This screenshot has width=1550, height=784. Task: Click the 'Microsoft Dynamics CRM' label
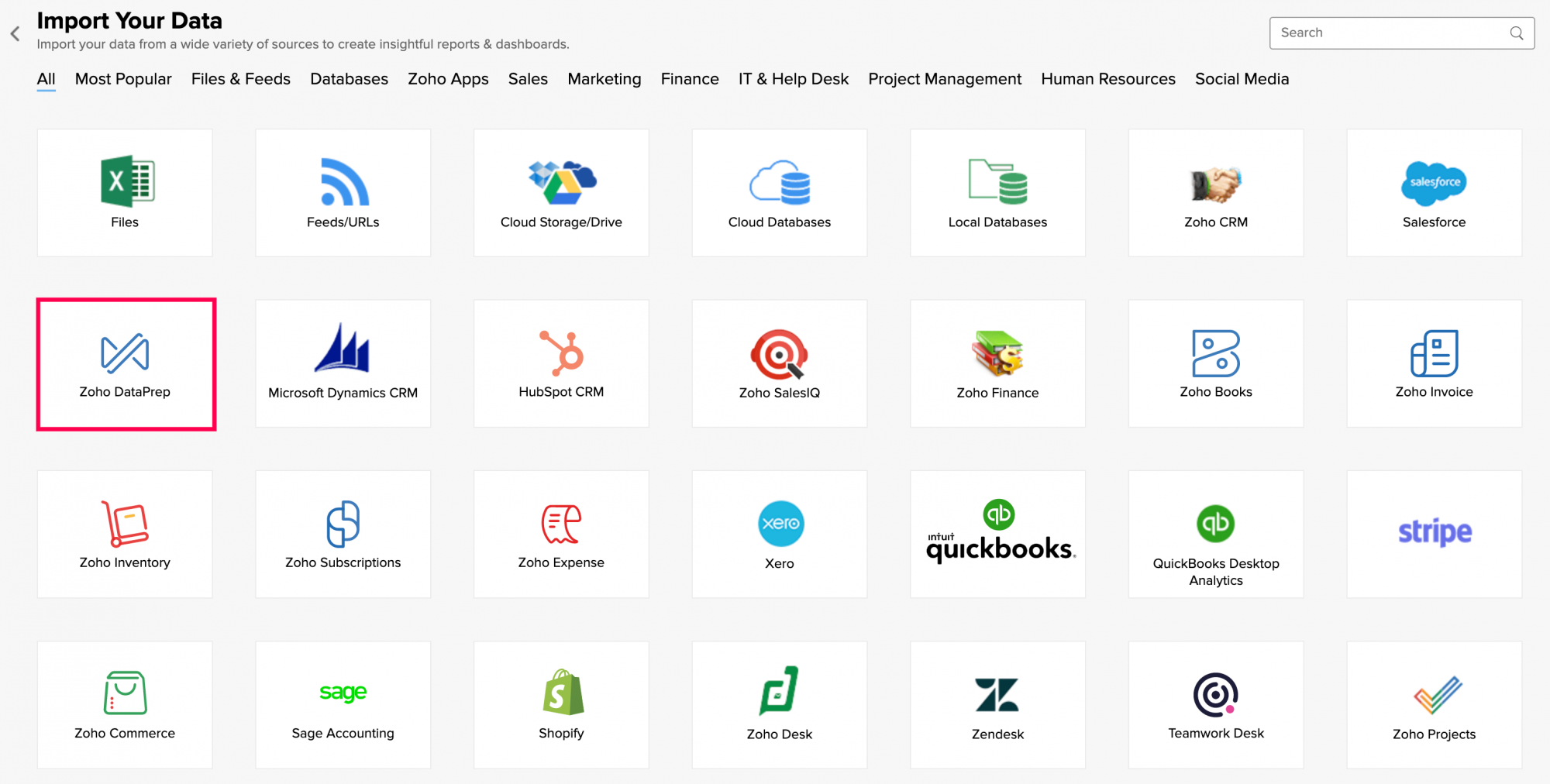(x=343, y=393)
